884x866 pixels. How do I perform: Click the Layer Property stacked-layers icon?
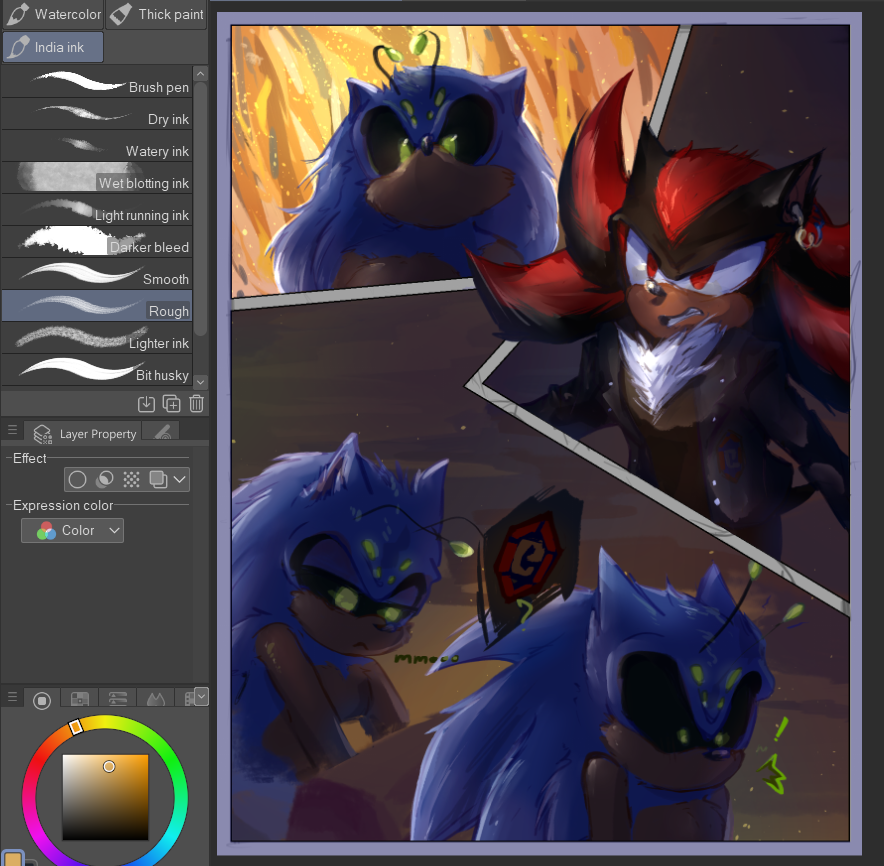[x=42, y=434]
